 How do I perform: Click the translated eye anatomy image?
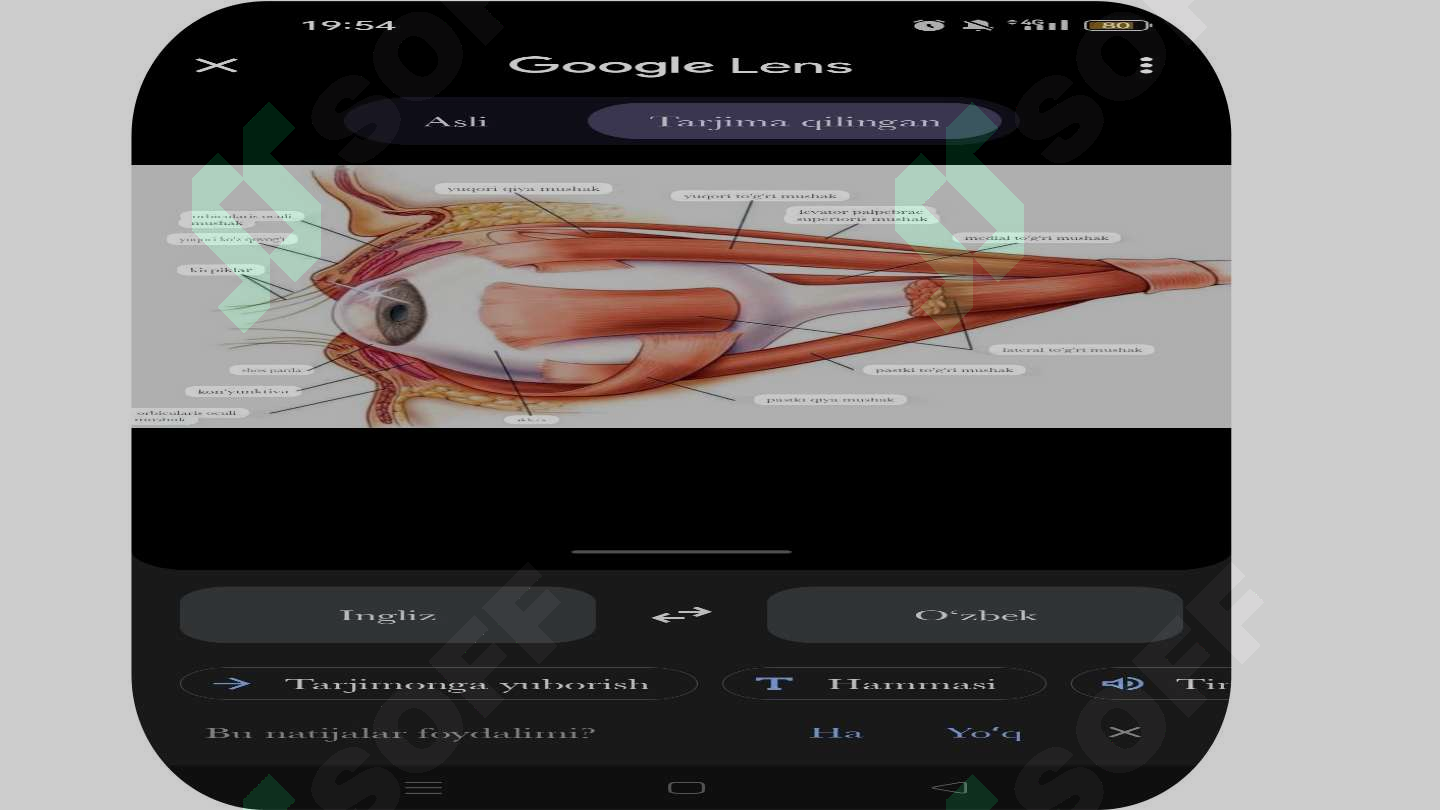pyautogui.click(x=681, y=296)
